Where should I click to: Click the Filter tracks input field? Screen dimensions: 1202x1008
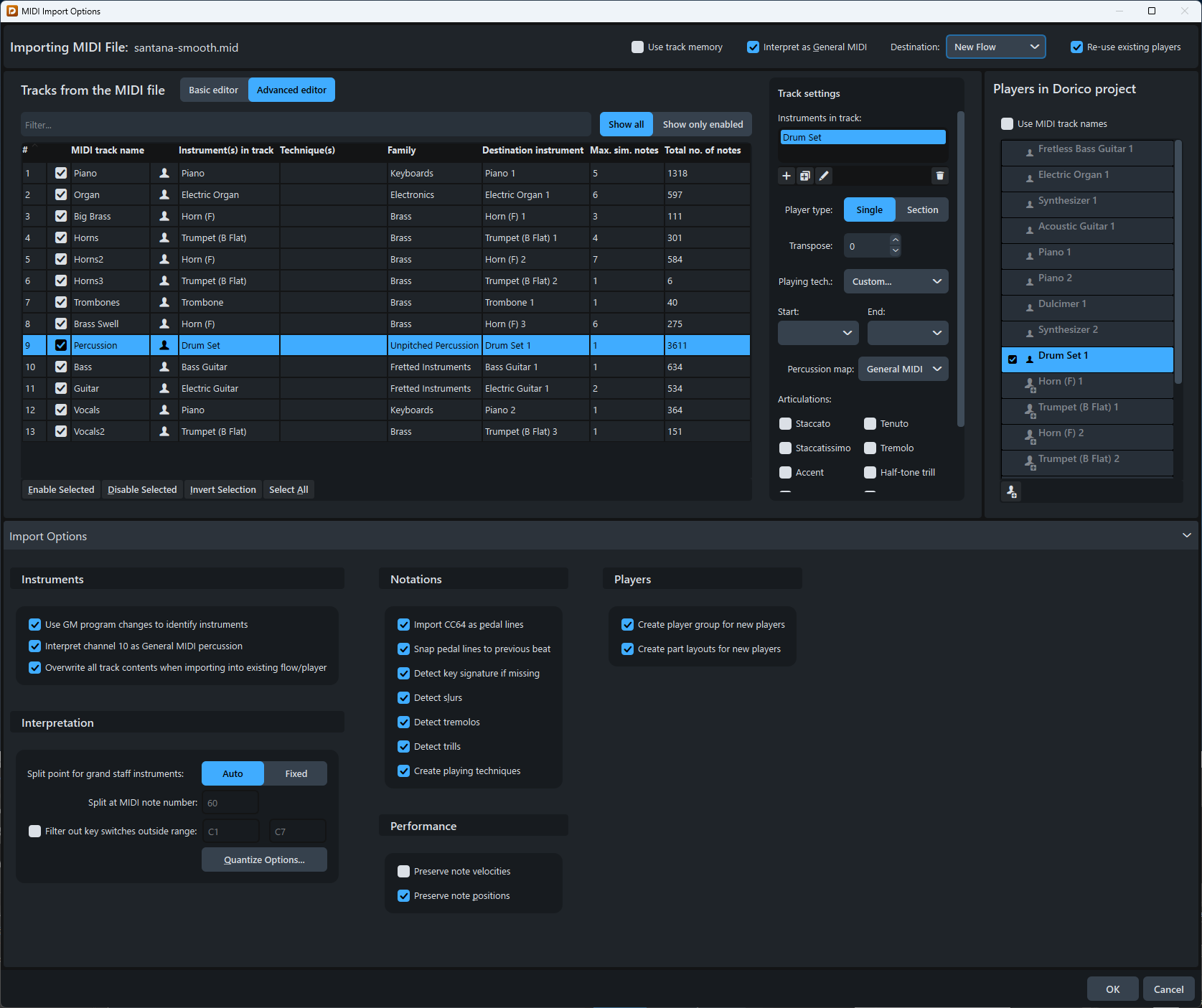coord(306,124)
